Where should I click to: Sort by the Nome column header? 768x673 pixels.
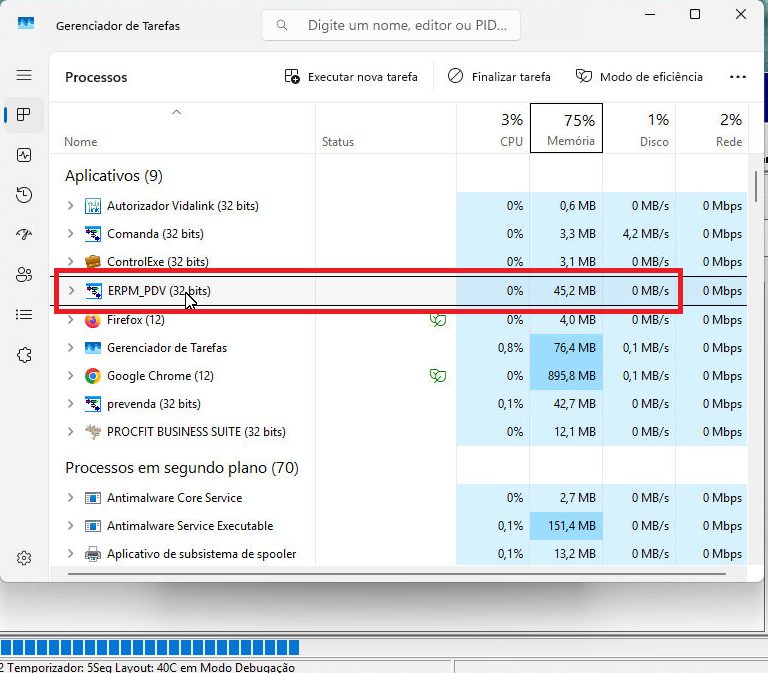pyautogui.click(x=182, y=128)
